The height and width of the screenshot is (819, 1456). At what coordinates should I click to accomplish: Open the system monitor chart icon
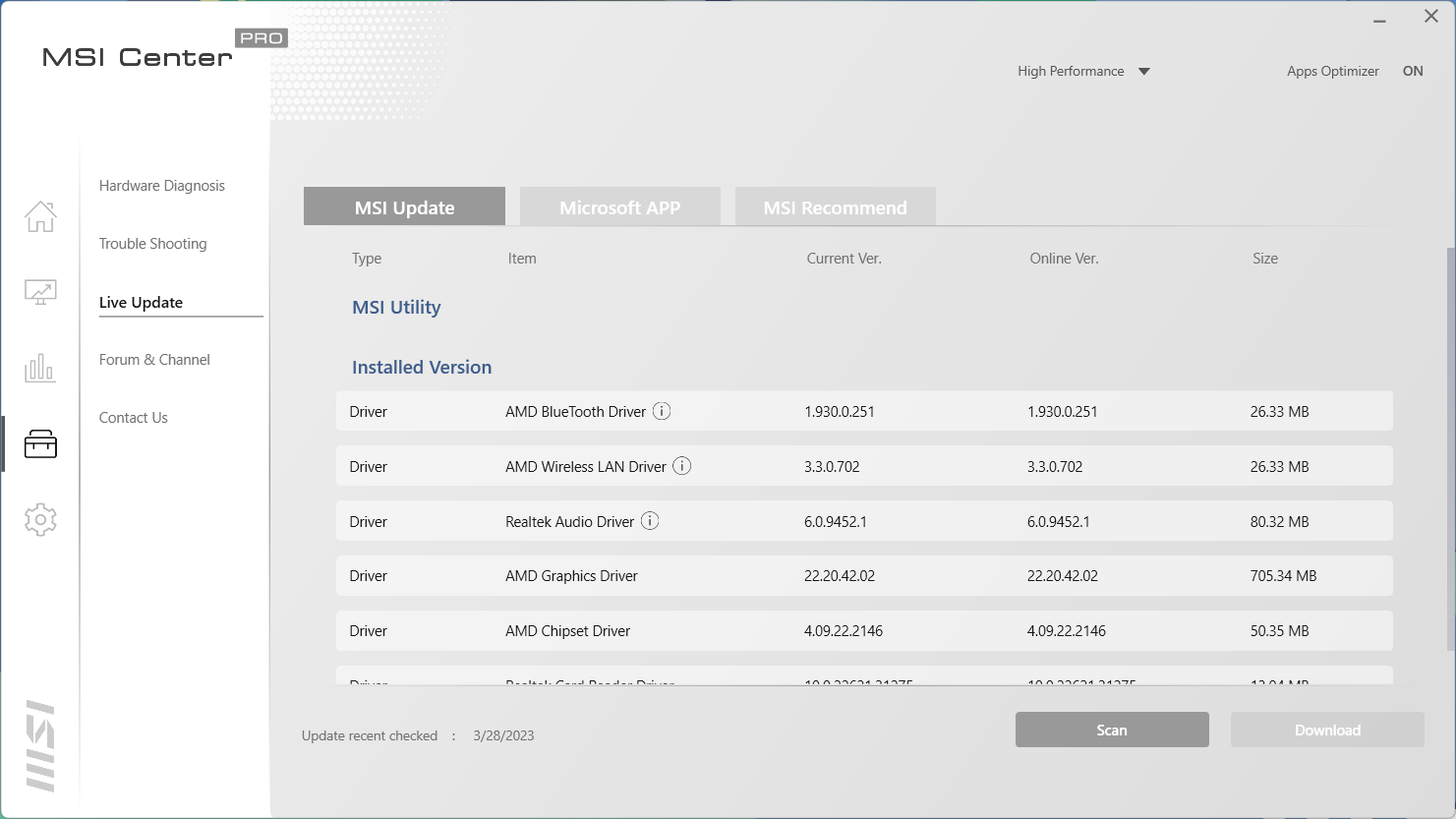click(40, 292)
